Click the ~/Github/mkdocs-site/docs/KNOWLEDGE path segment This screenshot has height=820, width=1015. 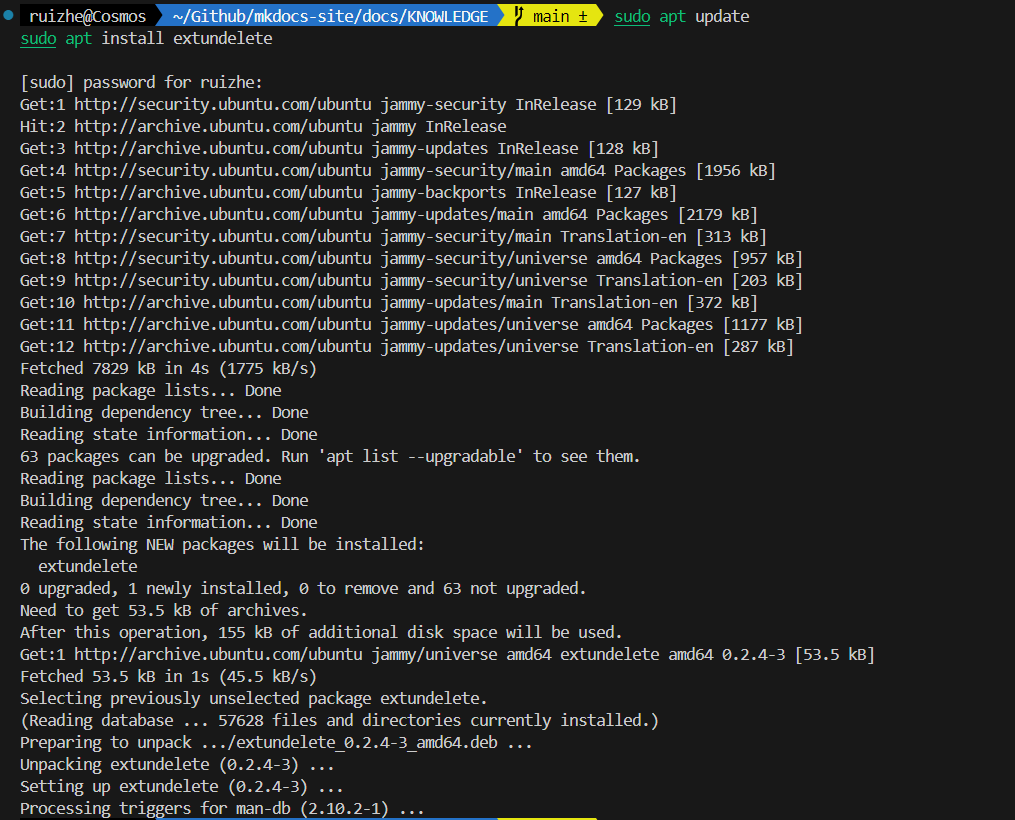(331, 16)
